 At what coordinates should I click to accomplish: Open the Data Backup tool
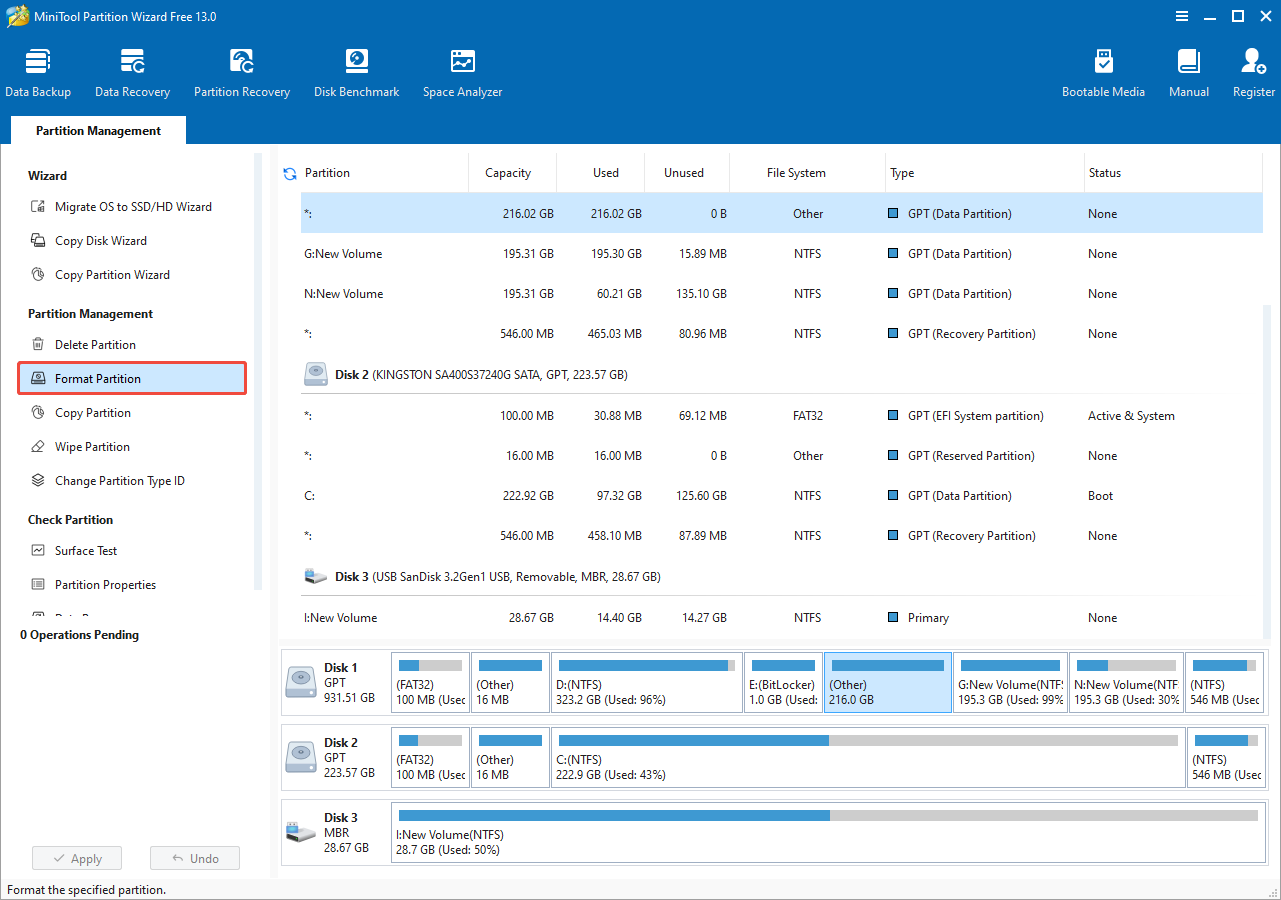38,70
